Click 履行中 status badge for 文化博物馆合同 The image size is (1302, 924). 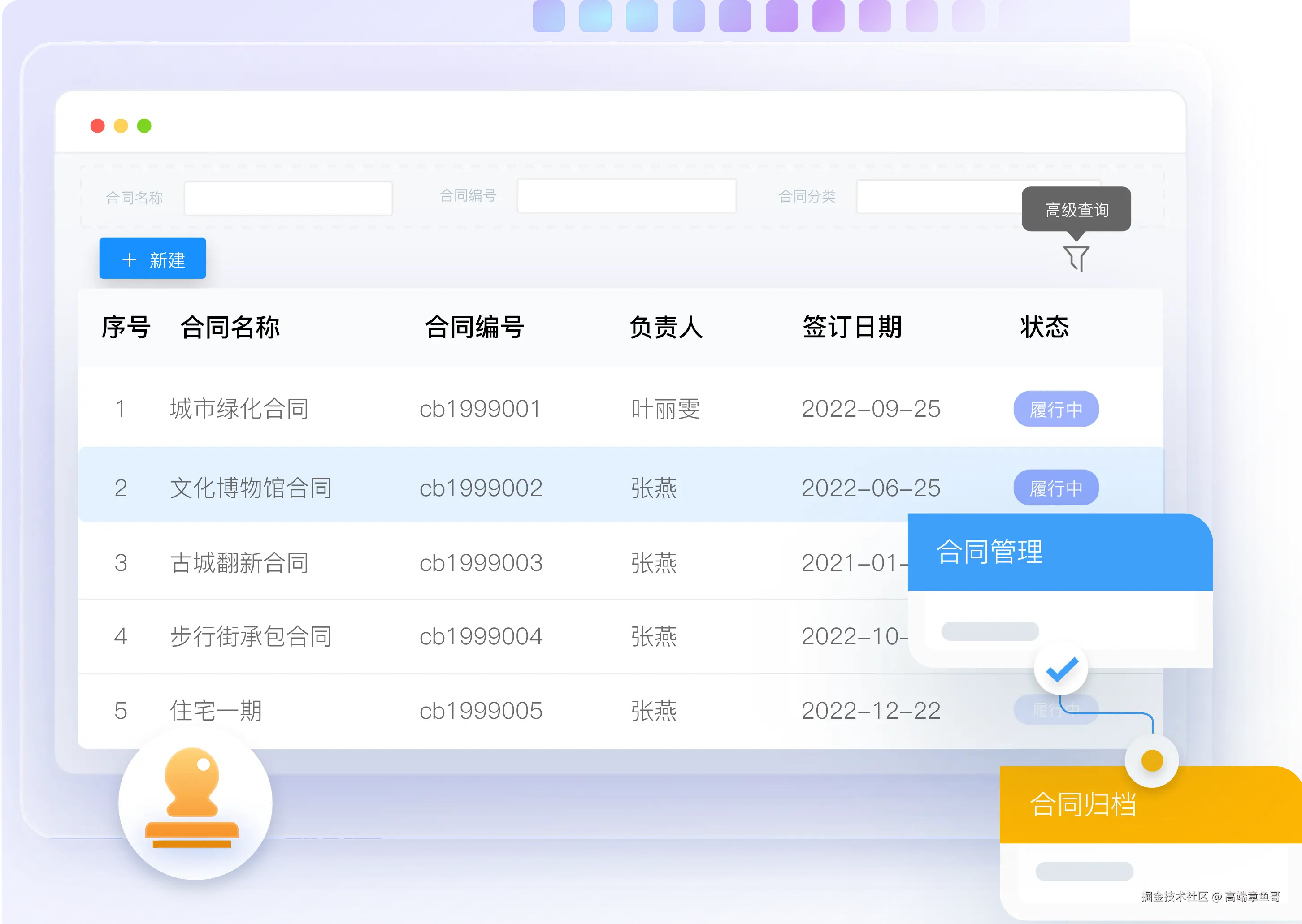[1055, 488]
